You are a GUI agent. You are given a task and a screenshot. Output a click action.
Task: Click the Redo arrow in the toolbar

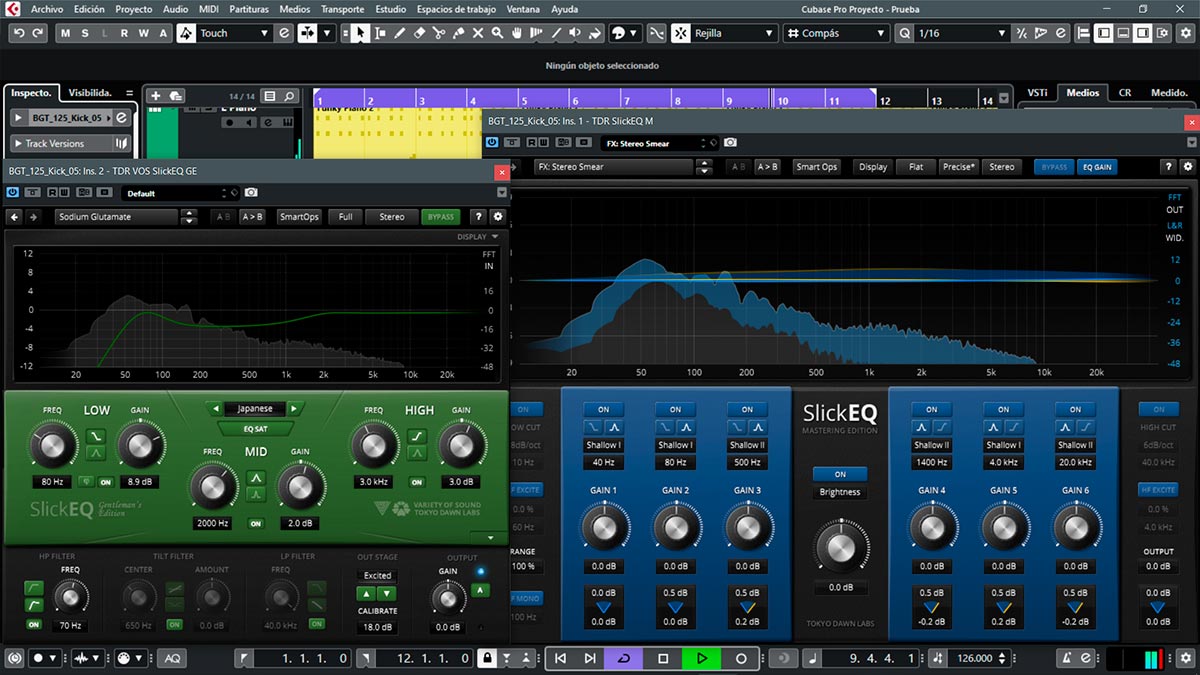pos(37,33)
